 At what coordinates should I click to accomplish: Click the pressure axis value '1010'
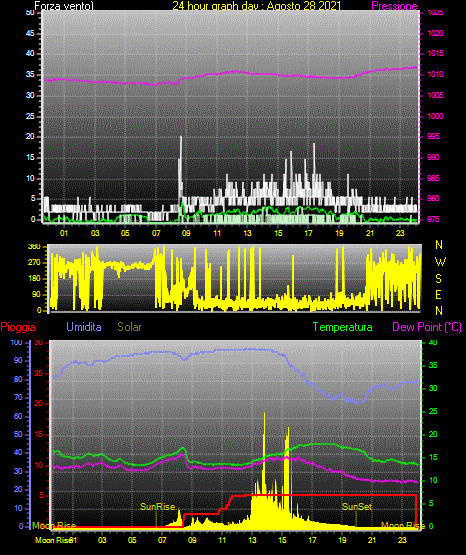pyautogui.click(x=435, y=74)
